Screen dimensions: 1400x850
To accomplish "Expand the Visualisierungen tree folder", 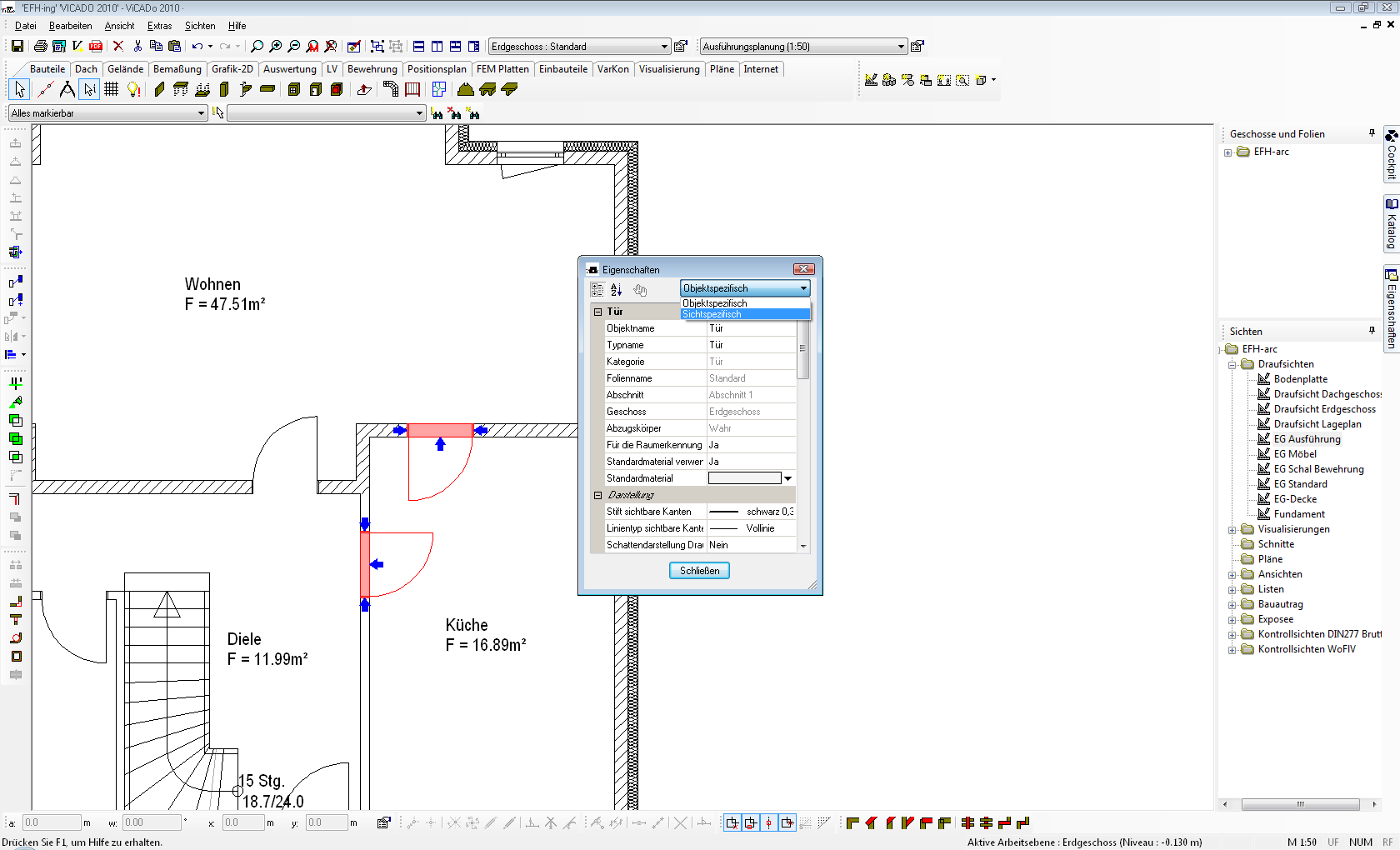I will pyautogui.click(x=1232, y=529).
